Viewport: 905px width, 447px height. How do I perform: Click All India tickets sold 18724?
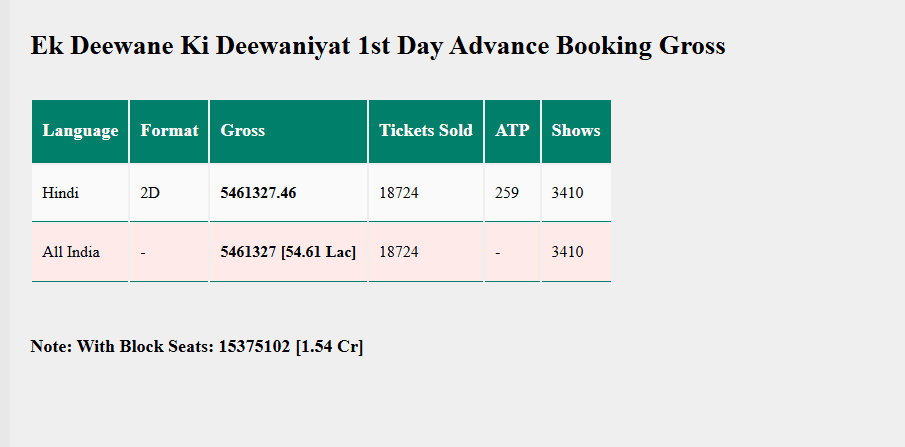tap(399, 252)
